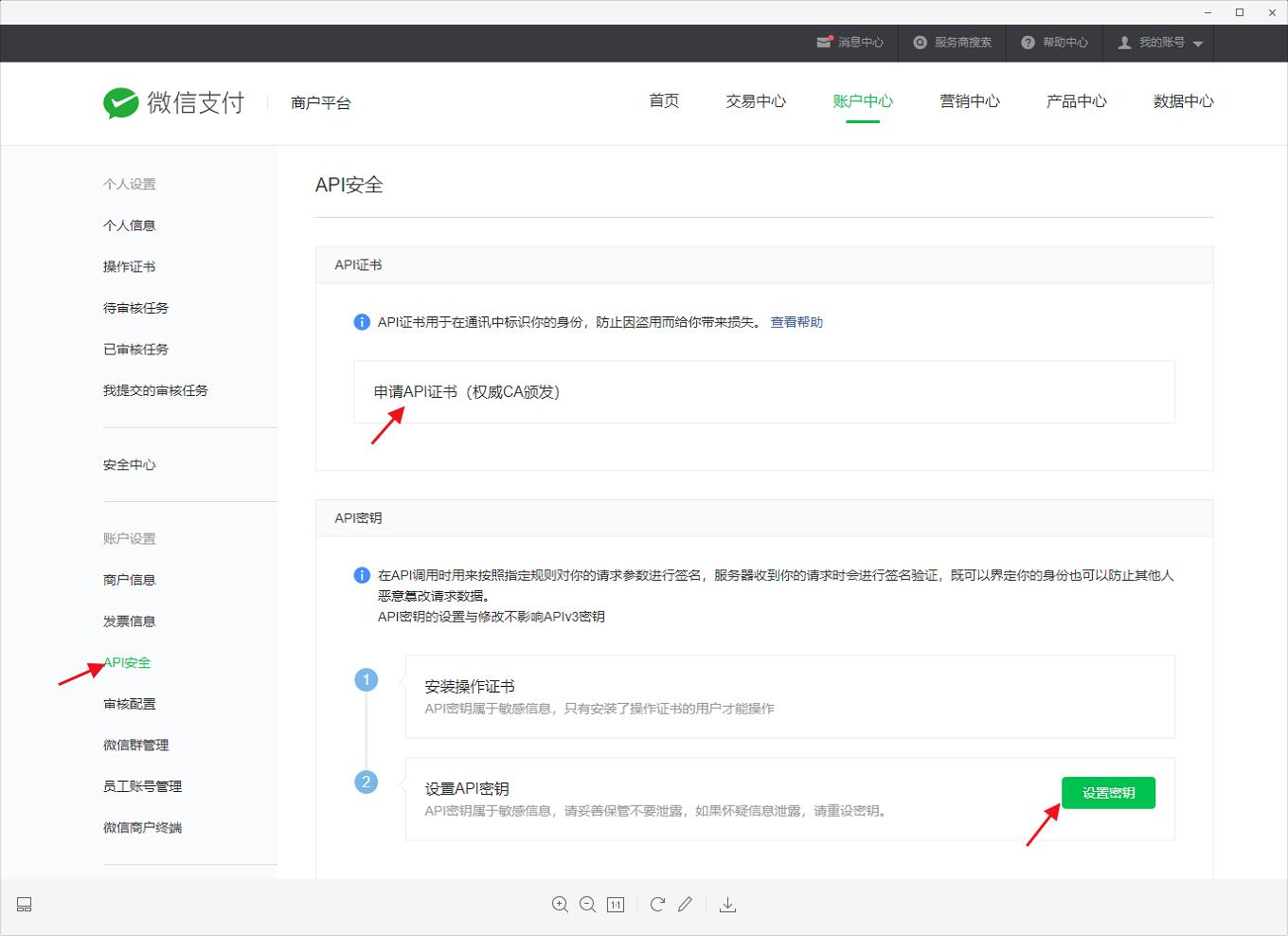Open 商户信息 in the sidebar

click(130, 580)
